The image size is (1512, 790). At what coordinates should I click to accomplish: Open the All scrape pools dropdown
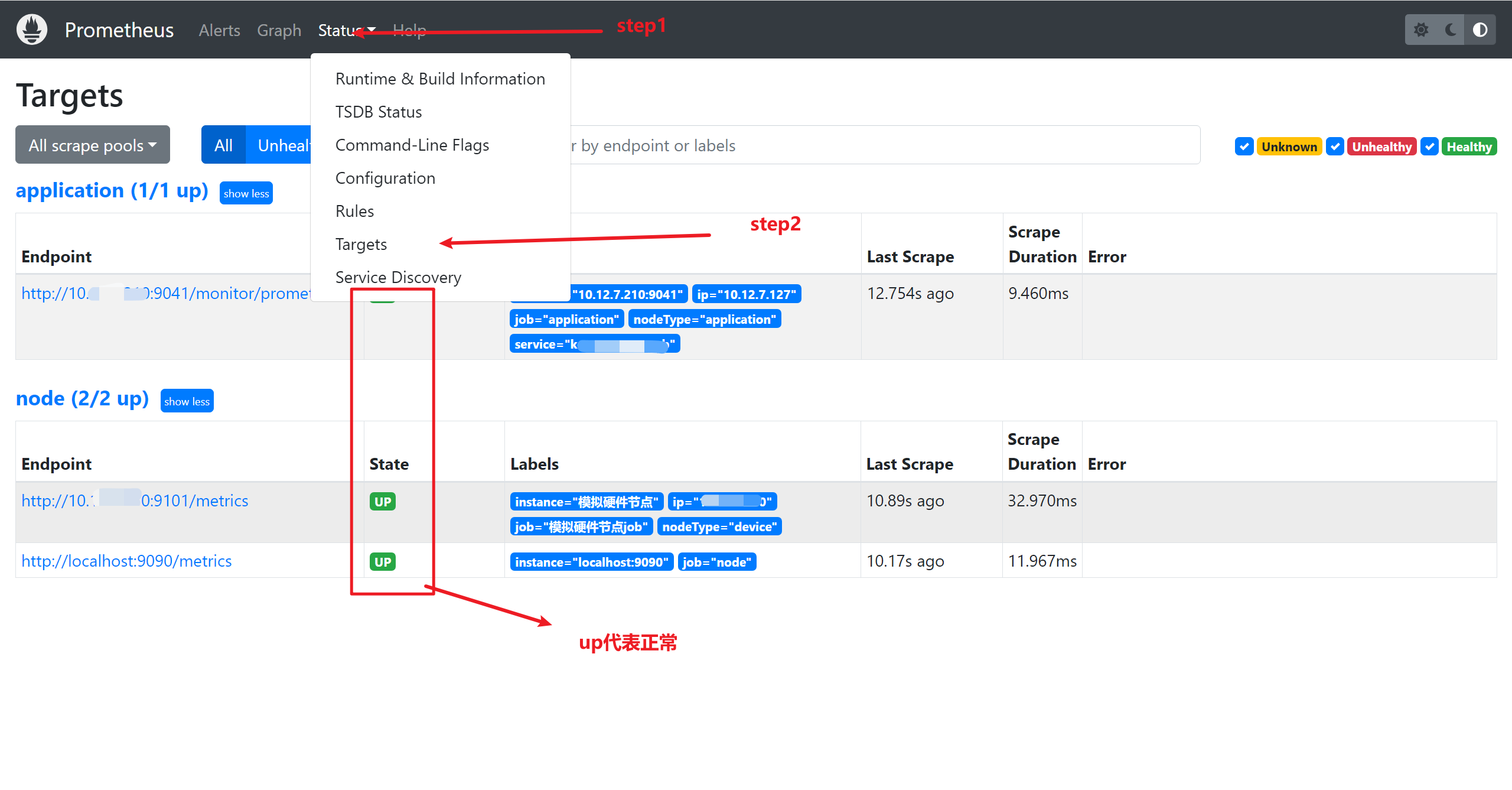[93, 145]
